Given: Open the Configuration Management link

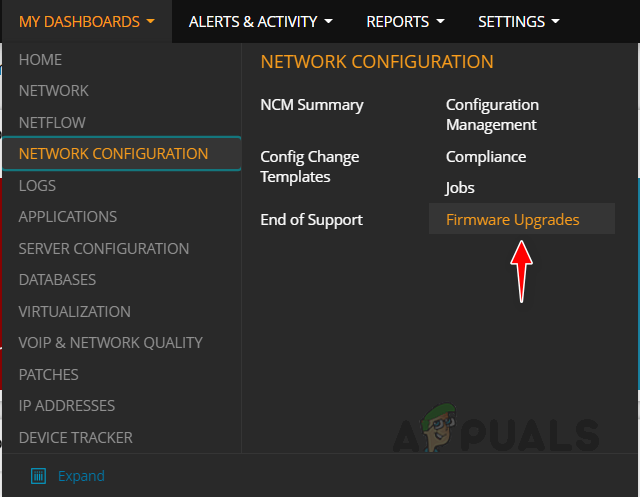Looking at the screenshot, I should pyautogui.click(x=492, y=114).
